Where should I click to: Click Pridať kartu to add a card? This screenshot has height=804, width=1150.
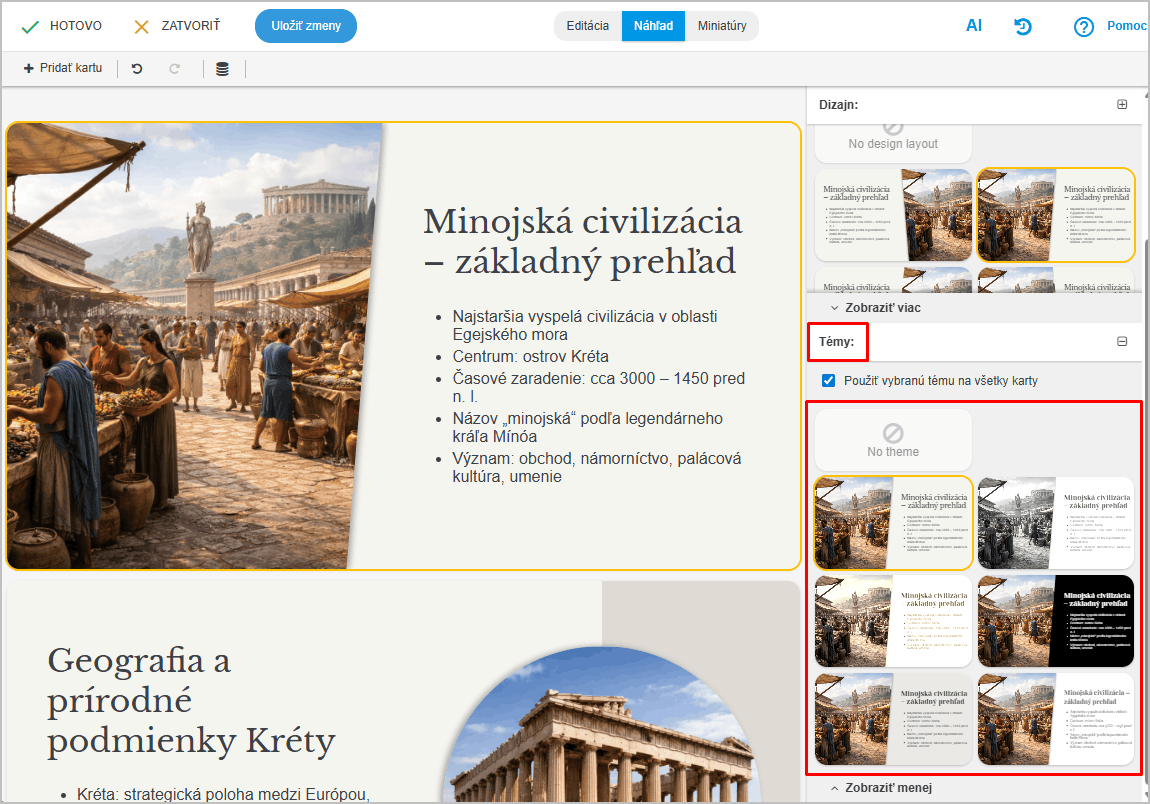click(x=63, y=69)
